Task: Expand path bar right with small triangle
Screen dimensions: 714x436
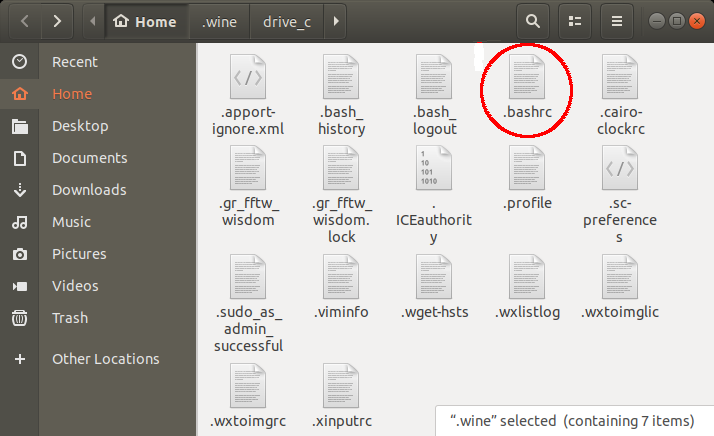Action: (x=336, y=21)
